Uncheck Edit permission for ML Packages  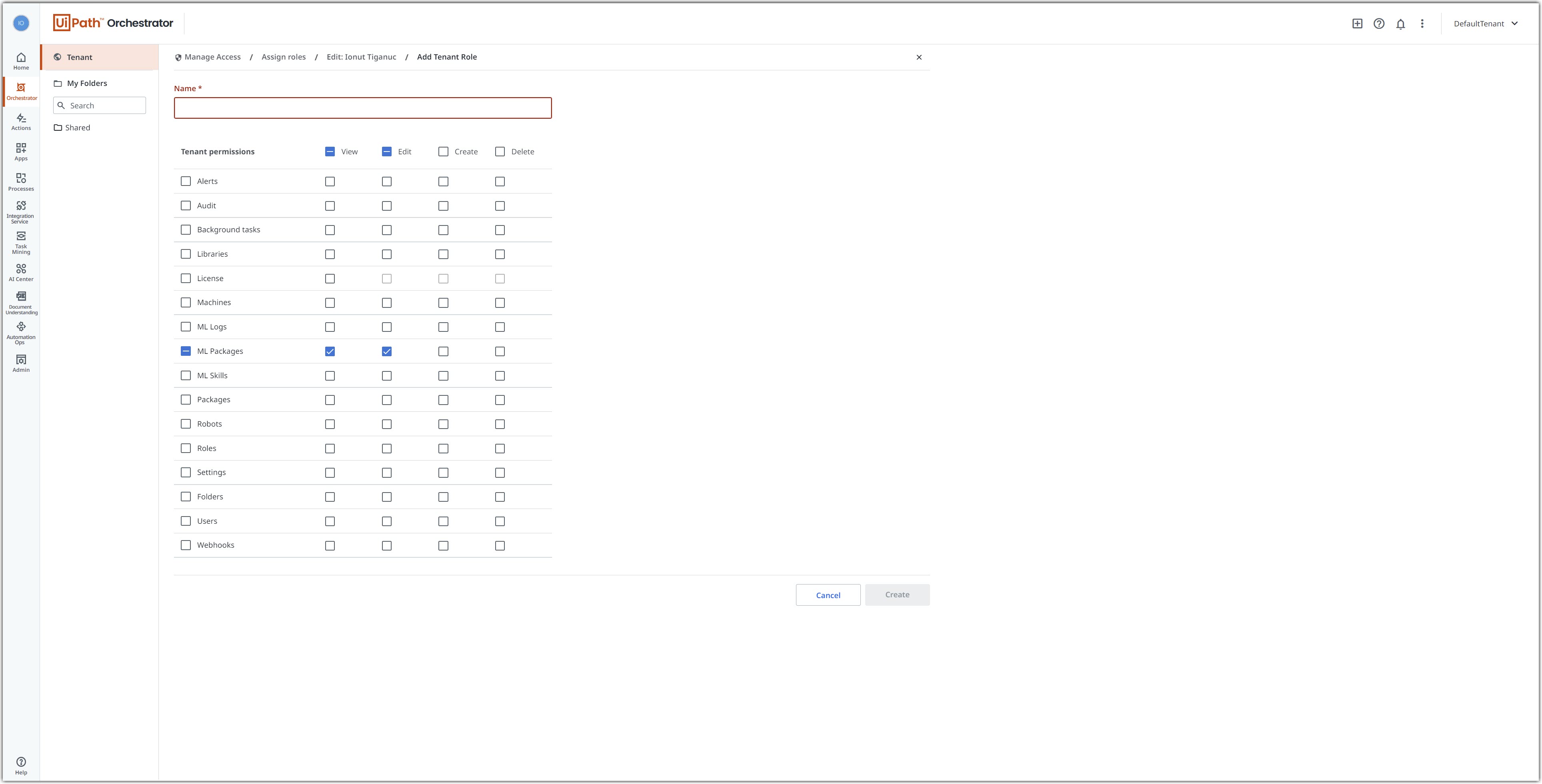point(387,351)
